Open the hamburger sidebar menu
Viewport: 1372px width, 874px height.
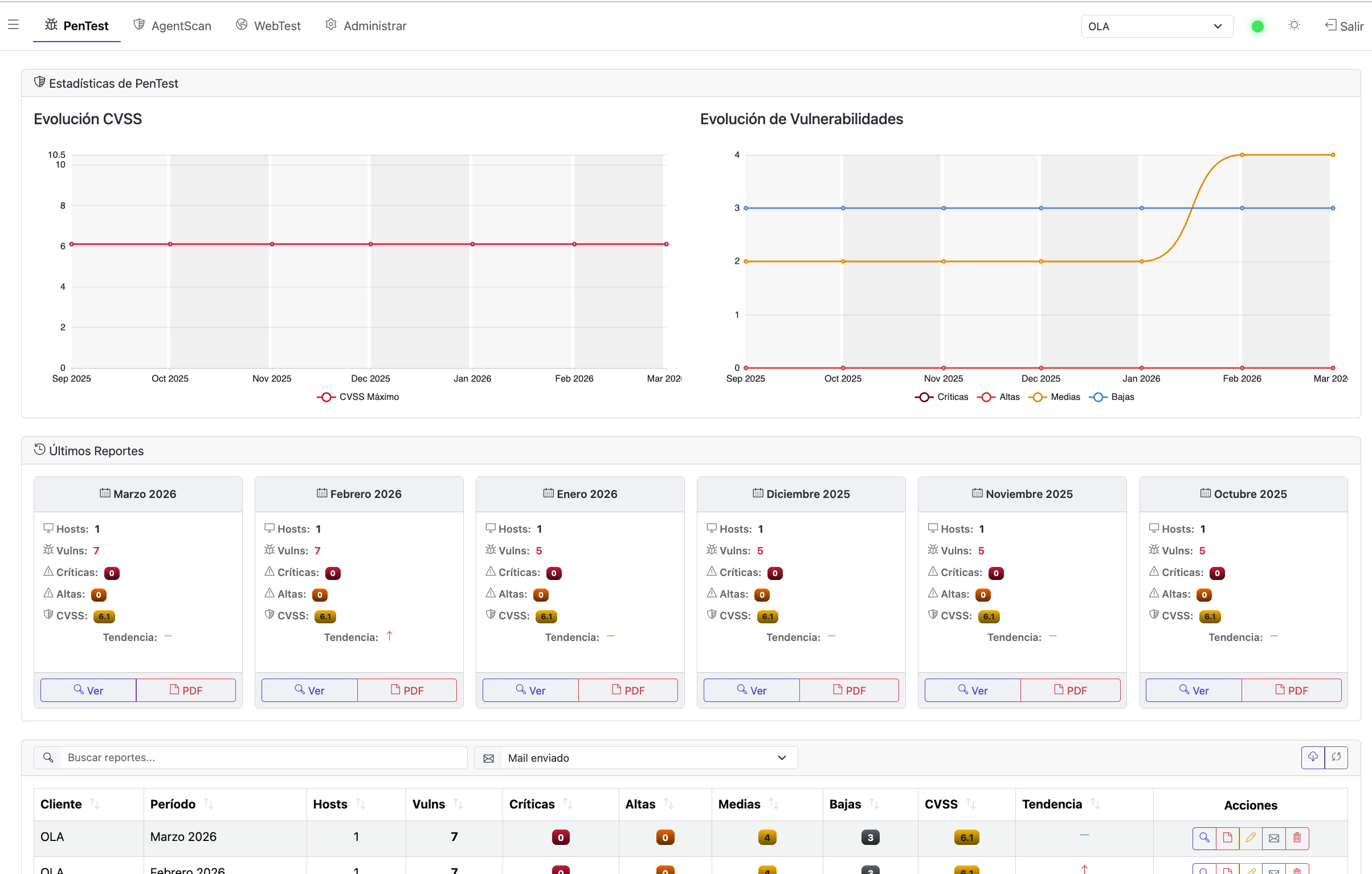point(13,24)
